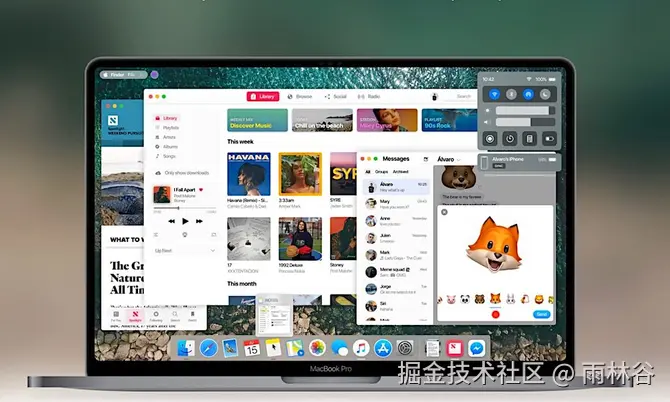Go to previous track in Music player

(x=171, y=221)
